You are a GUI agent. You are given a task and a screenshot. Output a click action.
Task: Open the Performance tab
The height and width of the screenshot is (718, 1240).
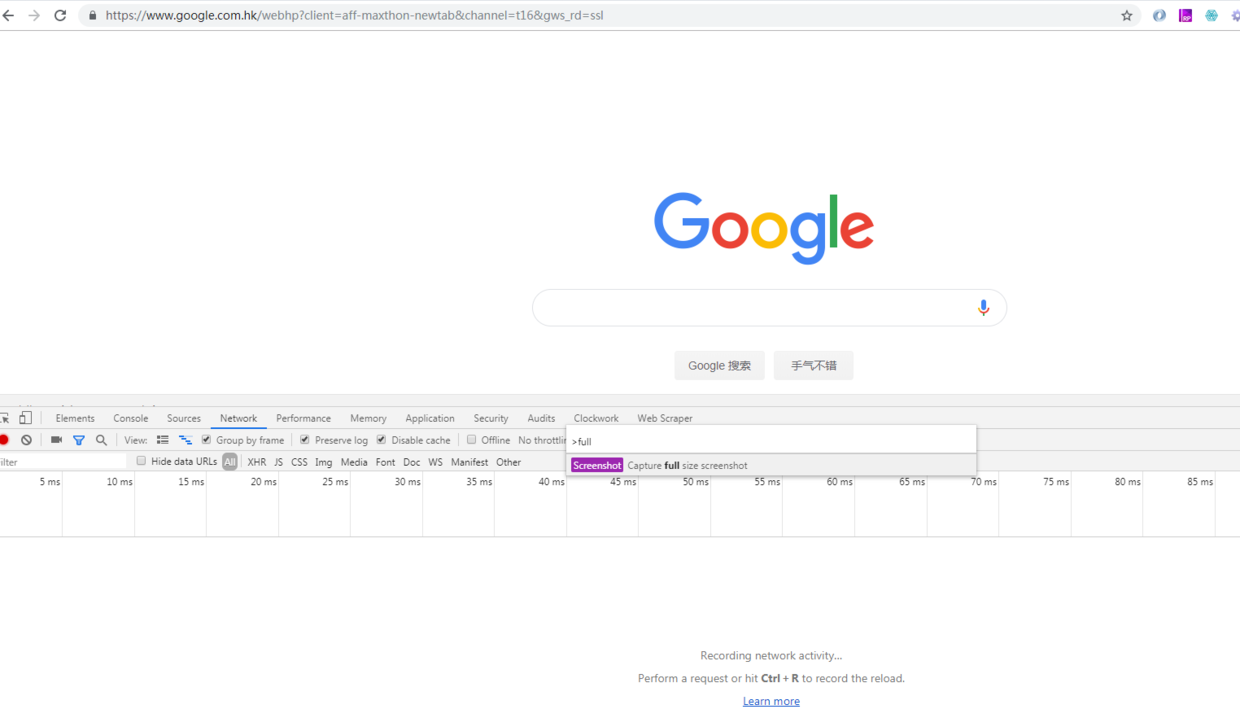point(303,418)
